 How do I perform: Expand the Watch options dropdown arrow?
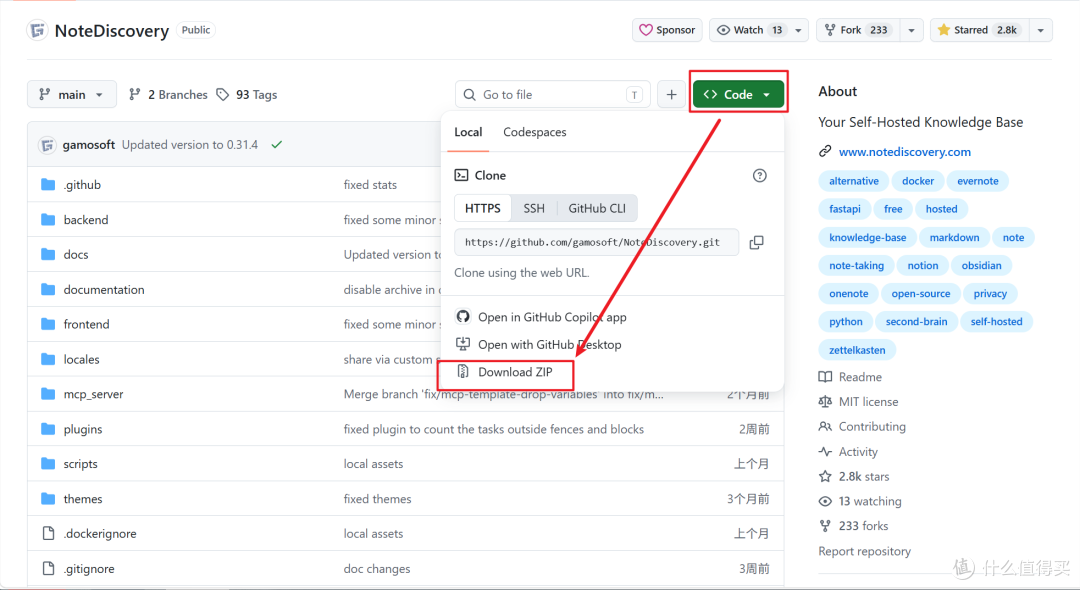tap(798, 30)
